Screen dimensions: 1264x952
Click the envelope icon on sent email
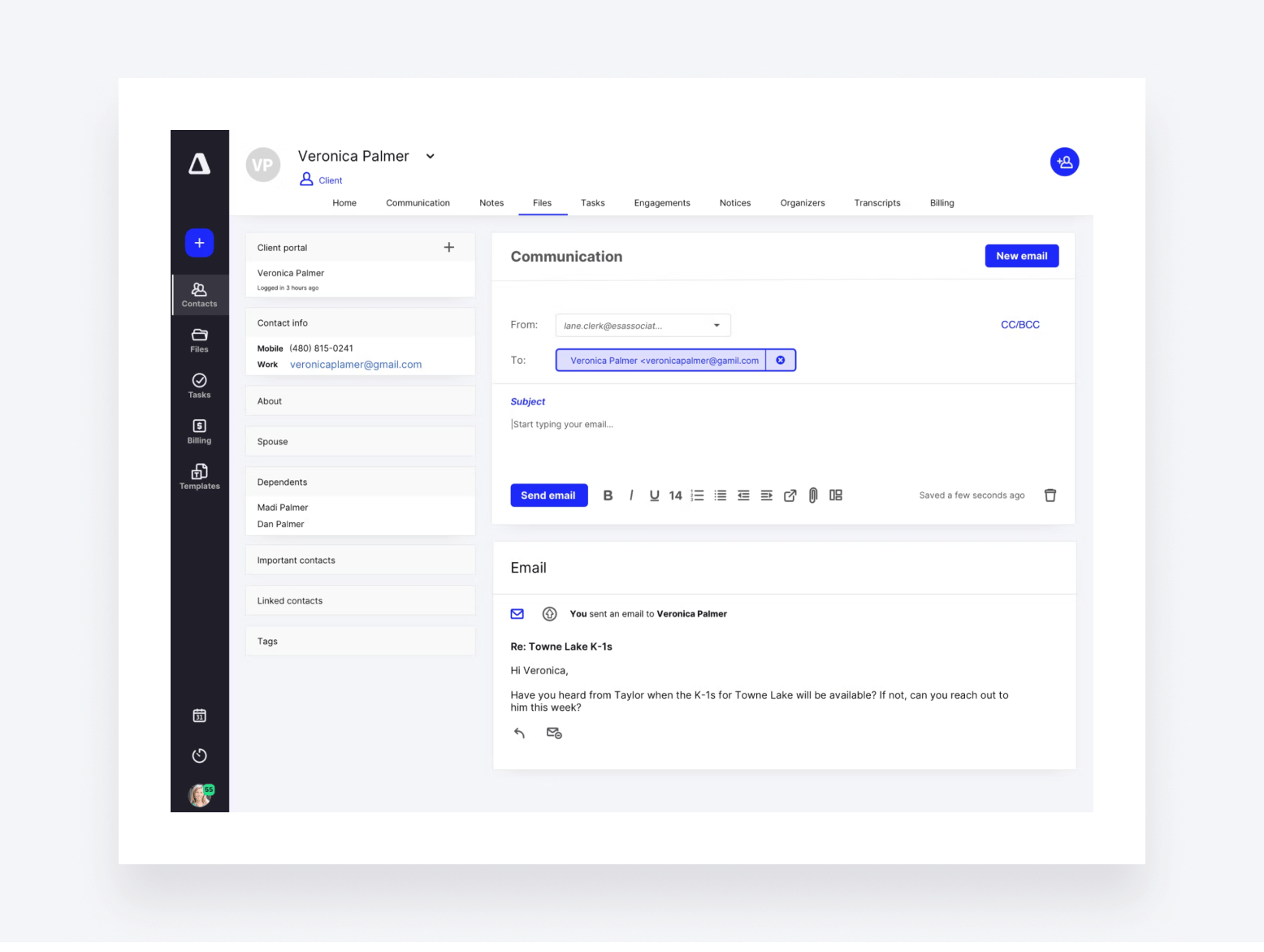517,614
